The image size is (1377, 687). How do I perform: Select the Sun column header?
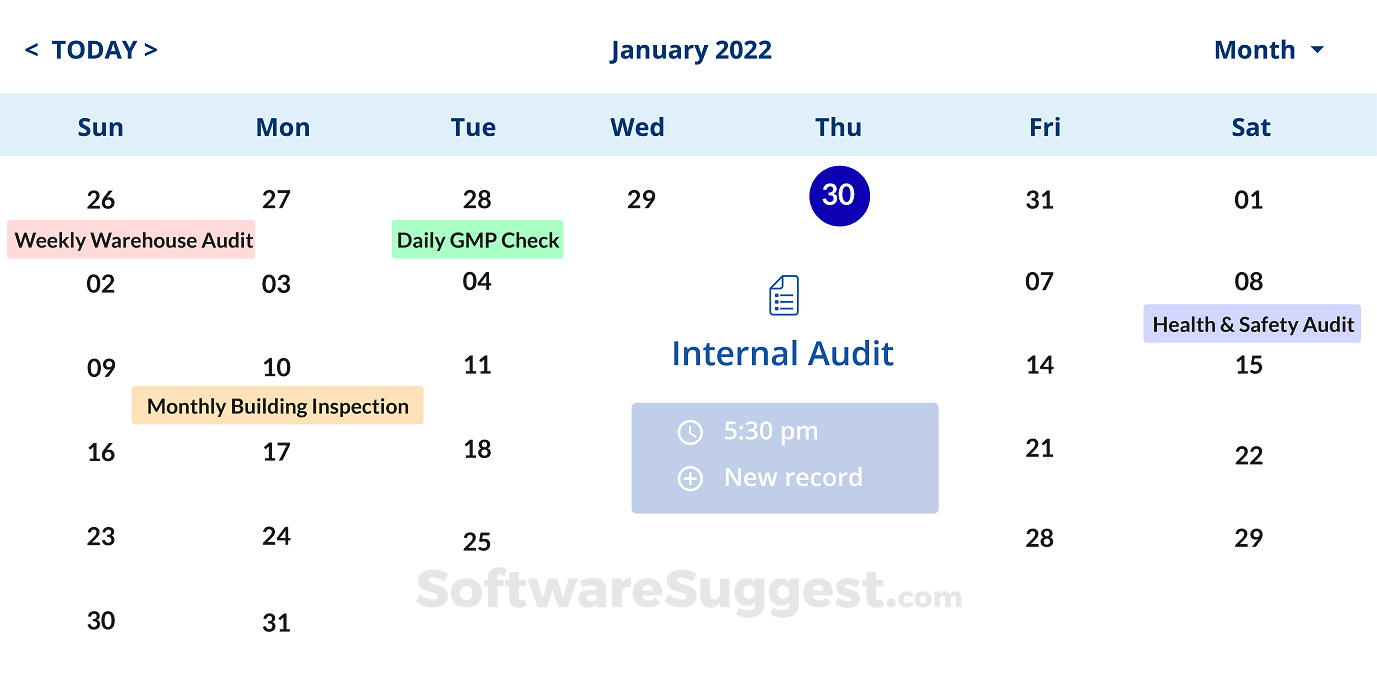[x=100, y=127]
